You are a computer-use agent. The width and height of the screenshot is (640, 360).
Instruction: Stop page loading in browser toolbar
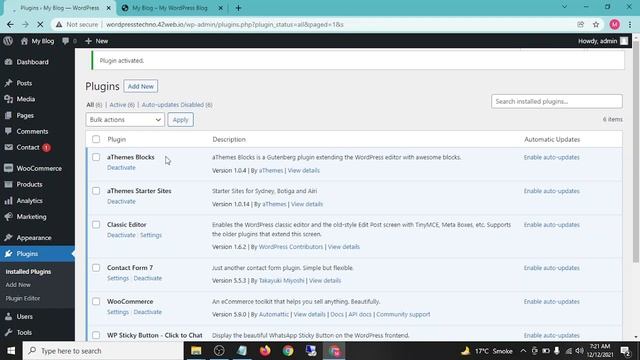click(x=40, y=24)
